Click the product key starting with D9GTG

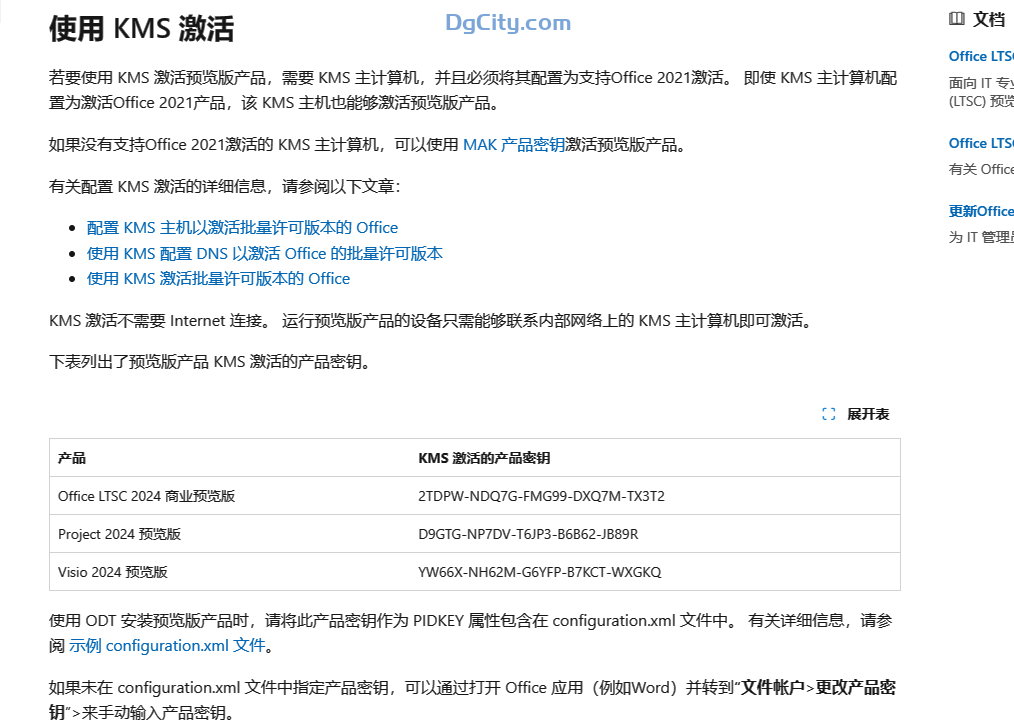point(528,534)
